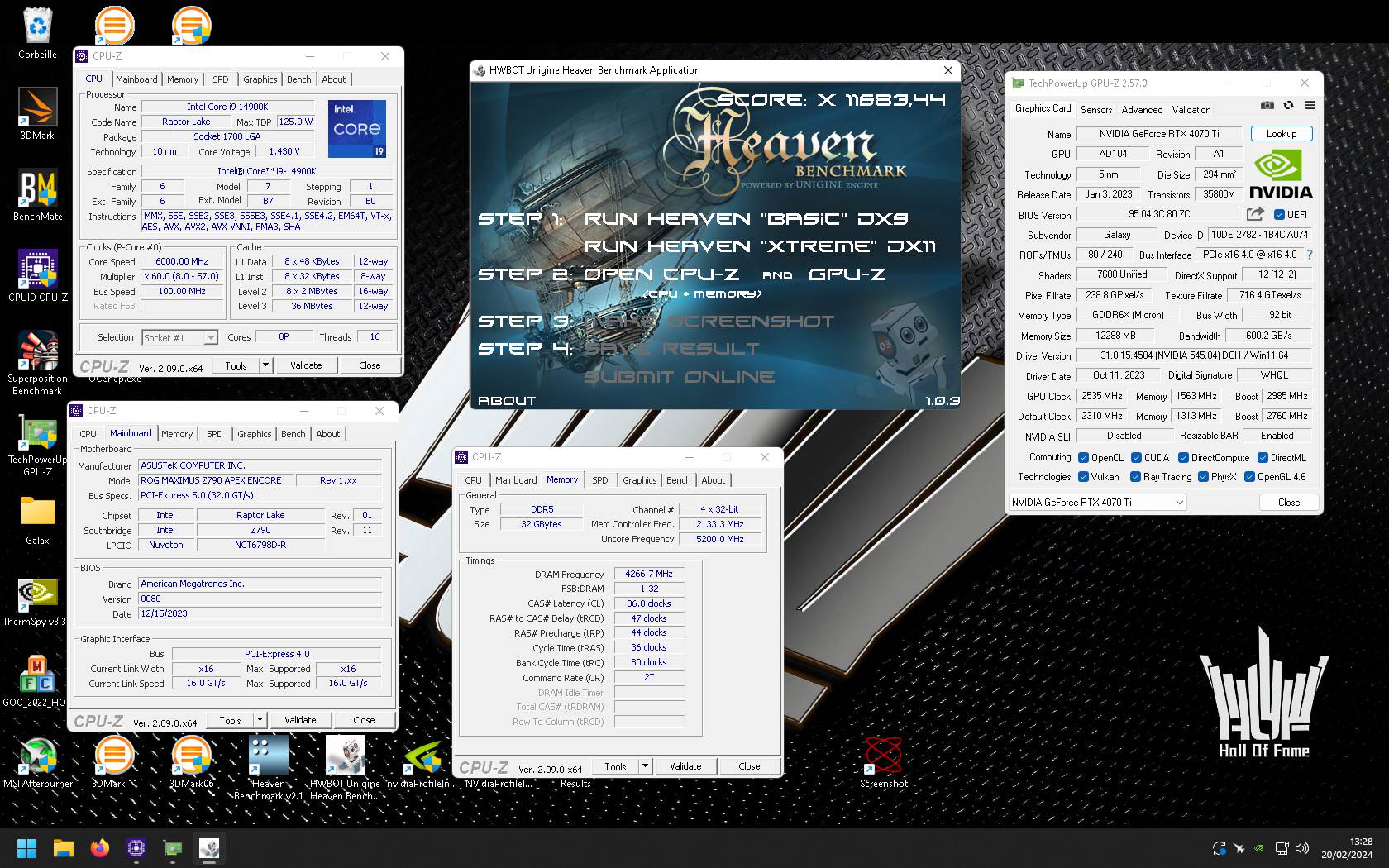Toggle the OpenCL checkbox in GPU-Z

pos(1083,458)
